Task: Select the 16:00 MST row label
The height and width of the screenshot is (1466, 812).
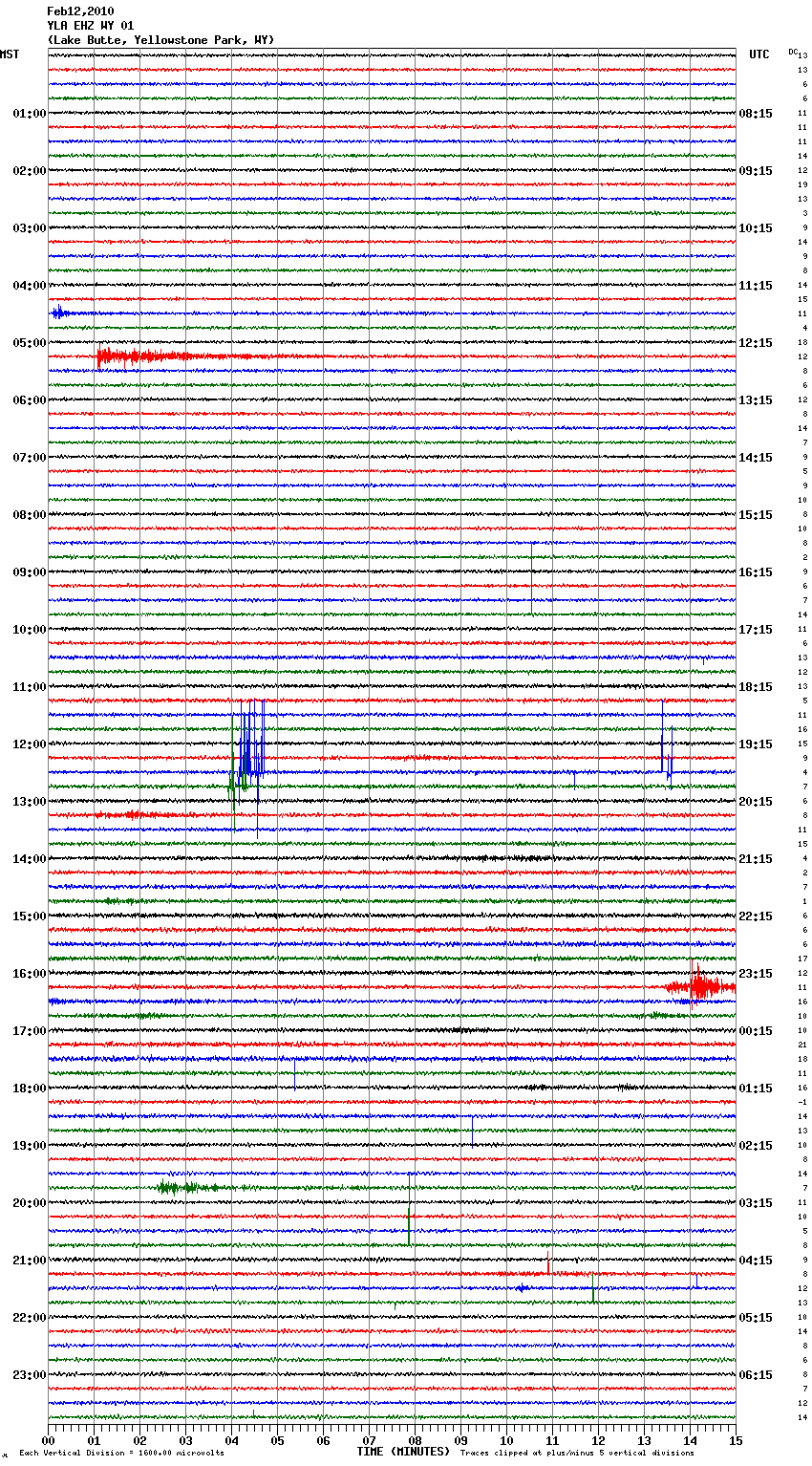Action: pos(30,974)
